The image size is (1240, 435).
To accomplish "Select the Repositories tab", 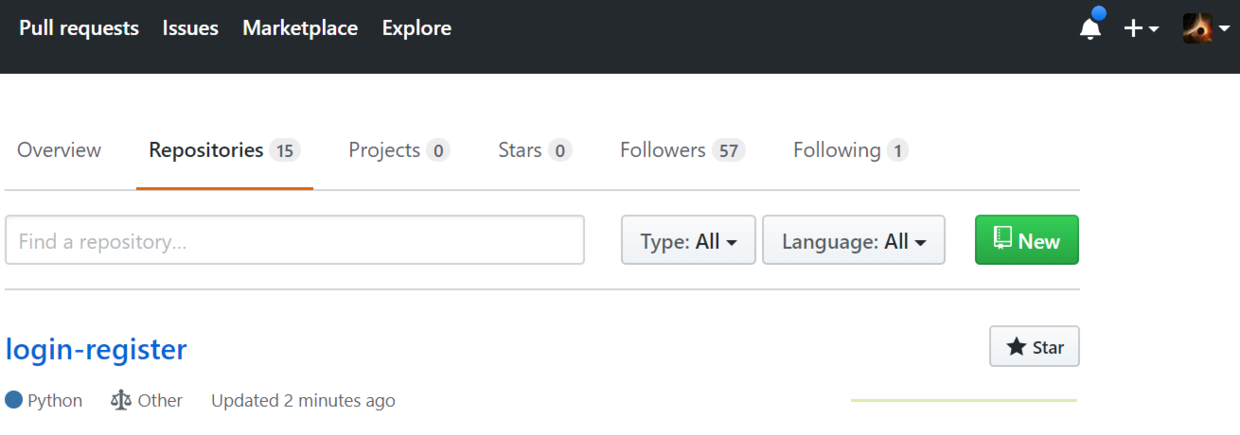I will click(224, 150).
